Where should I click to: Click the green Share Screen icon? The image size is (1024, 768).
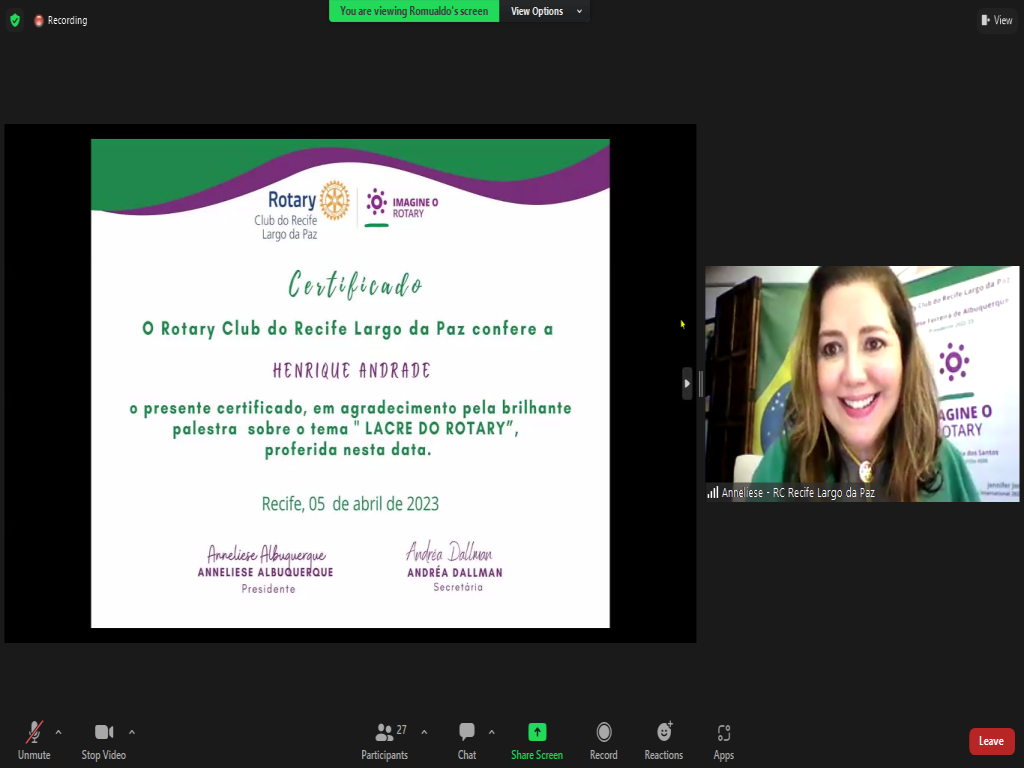coord(537,732)
